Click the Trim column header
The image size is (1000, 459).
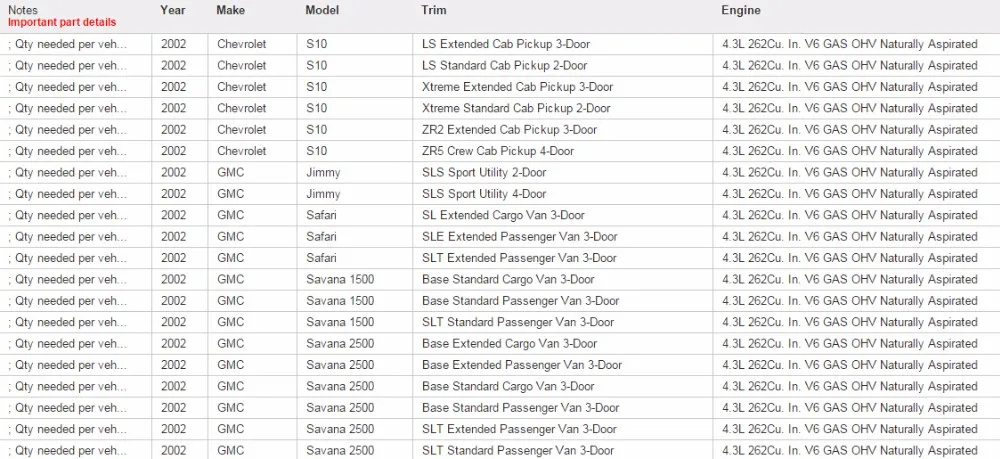click(434, 10)
